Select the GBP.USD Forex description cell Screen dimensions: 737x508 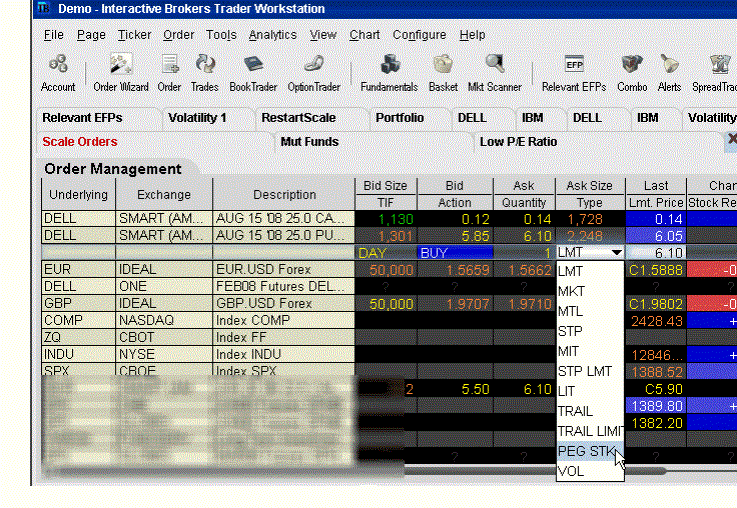pyautogui.click(x=283, y=304)
